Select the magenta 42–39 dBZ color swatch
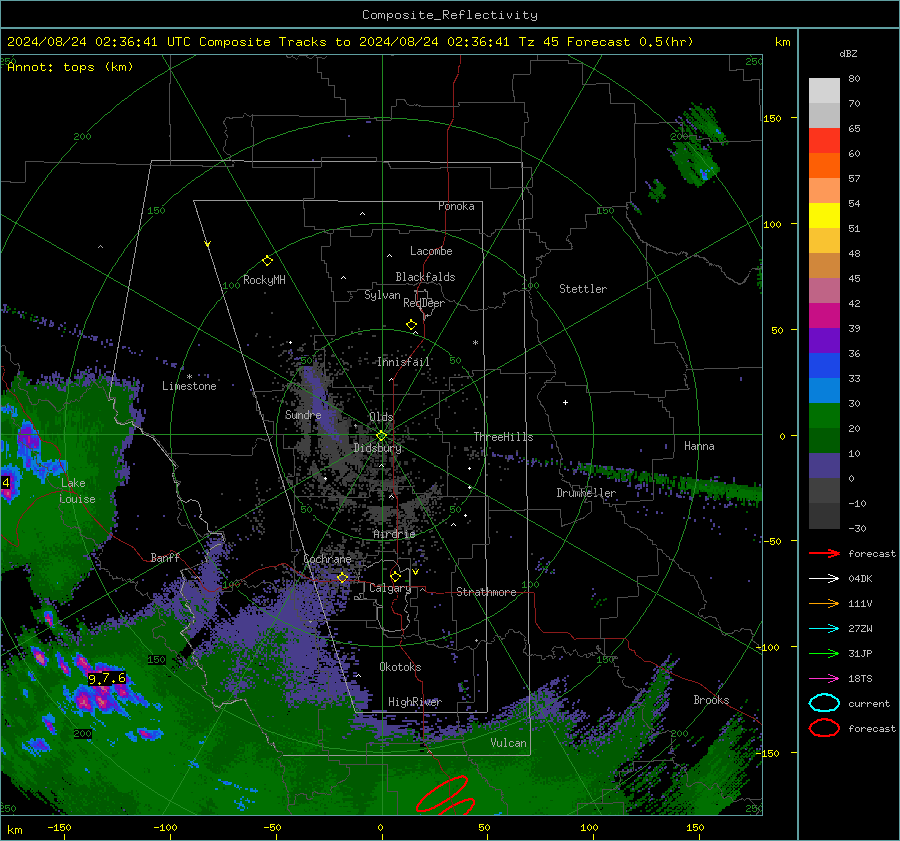Screen dimensions: 900x841 pos(824,316)
